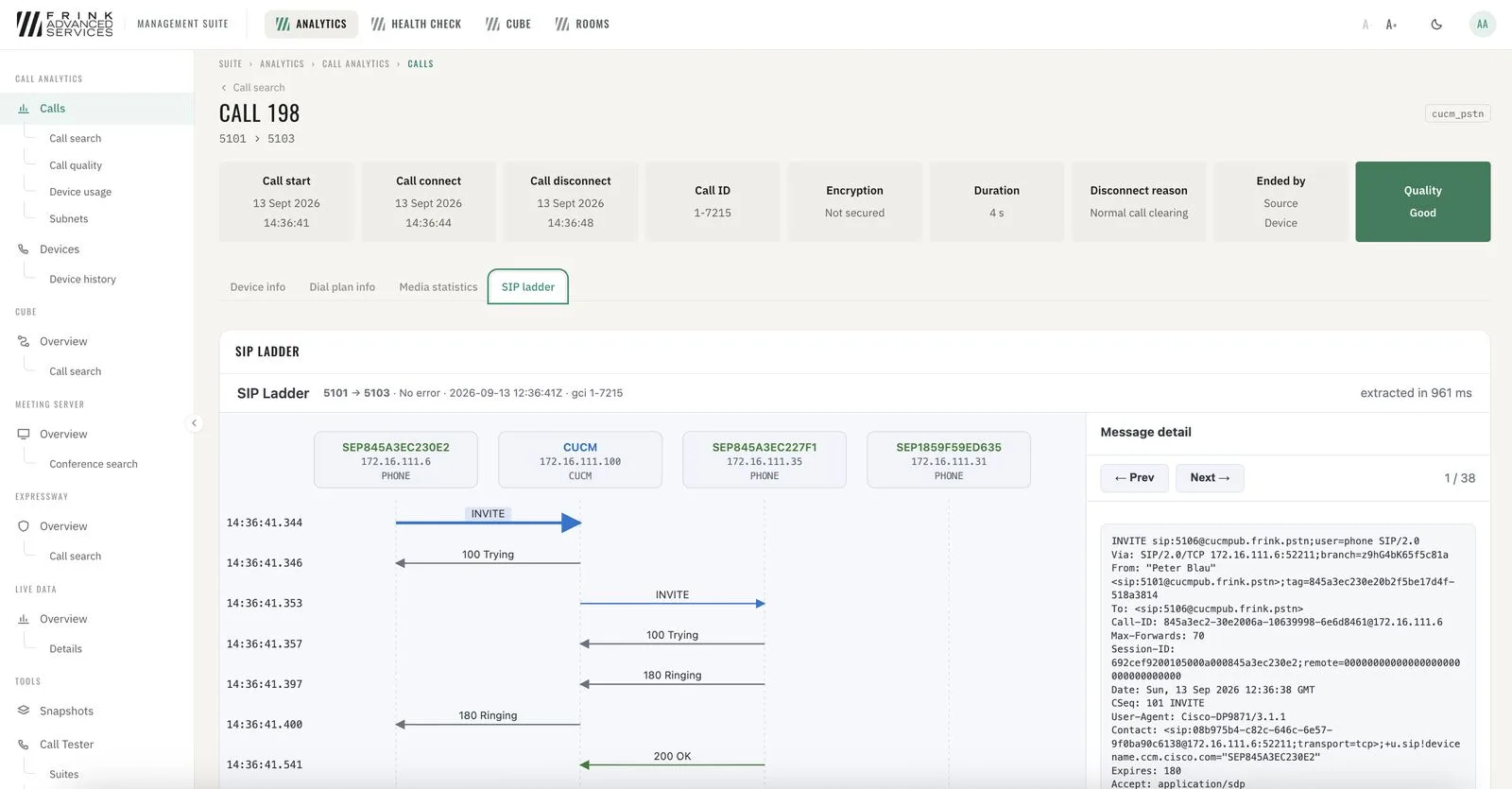Image resolution: width=1512 pixels, height=789 pixels.
Task: Open Device history in sidebar
Action: point(83,279)
